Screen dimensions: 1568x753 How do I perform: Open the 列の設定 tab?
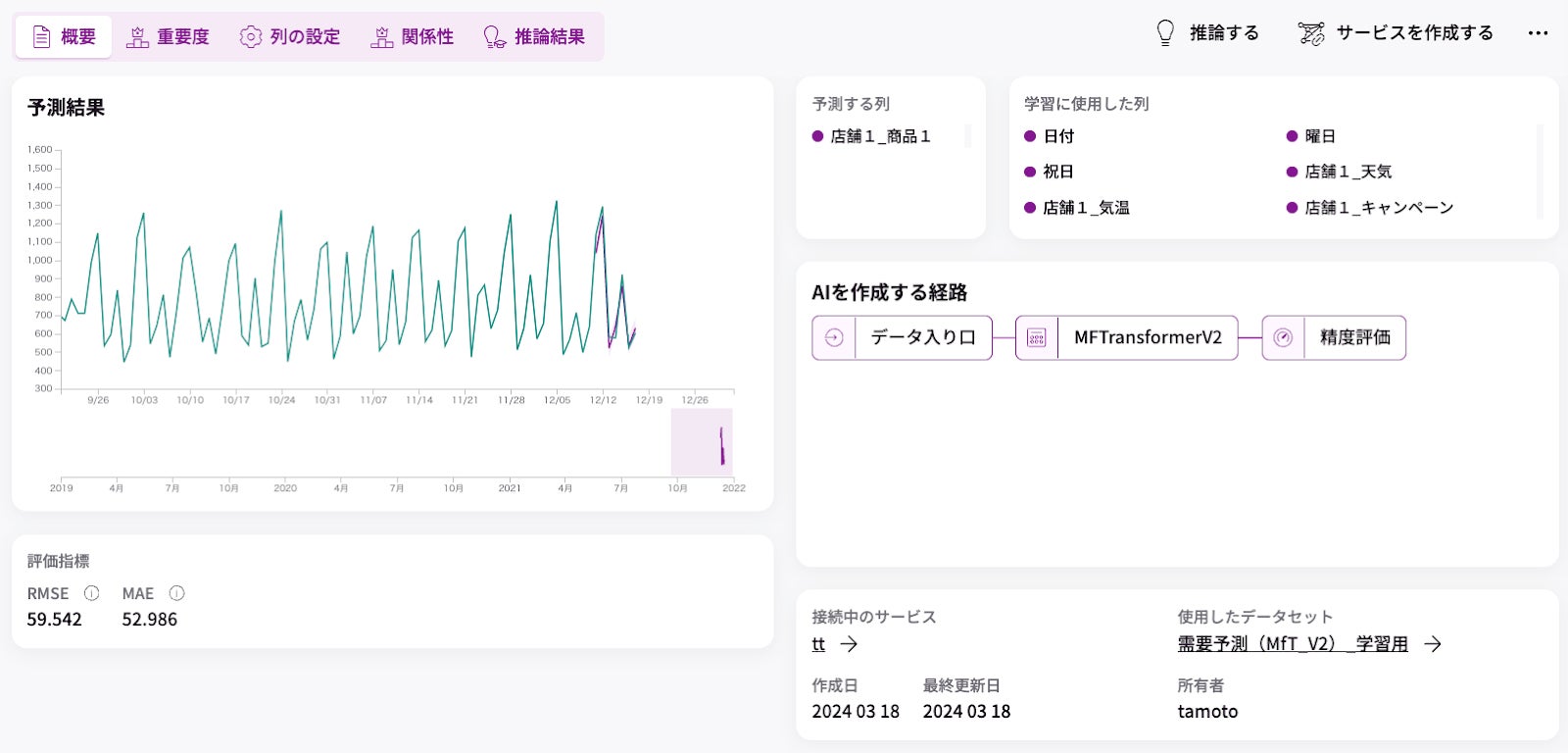pos(290,37)
